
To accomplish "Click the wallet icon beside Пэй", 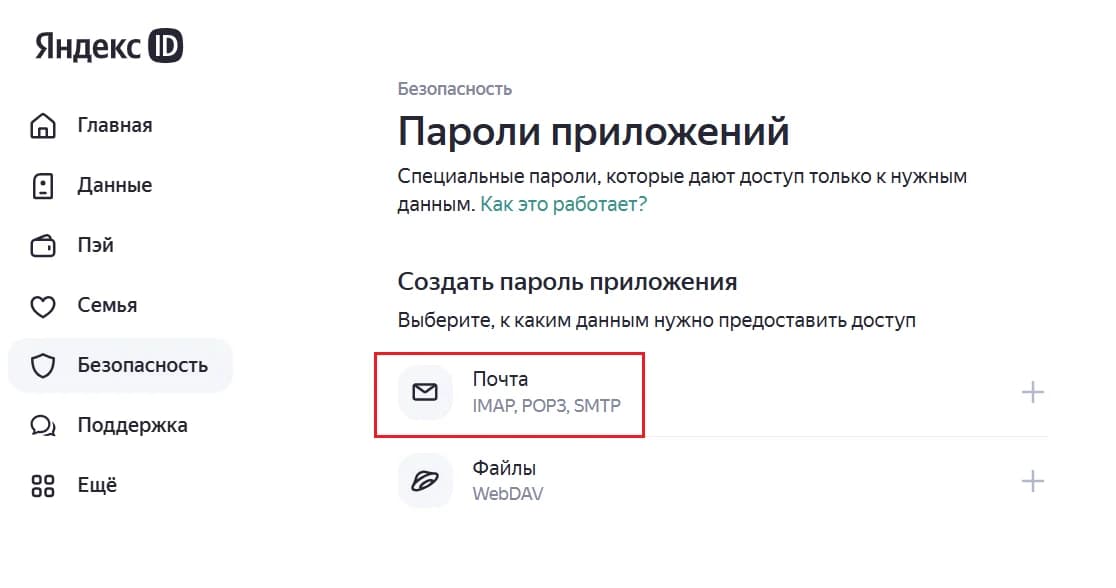I will click(x=43, y=246).
